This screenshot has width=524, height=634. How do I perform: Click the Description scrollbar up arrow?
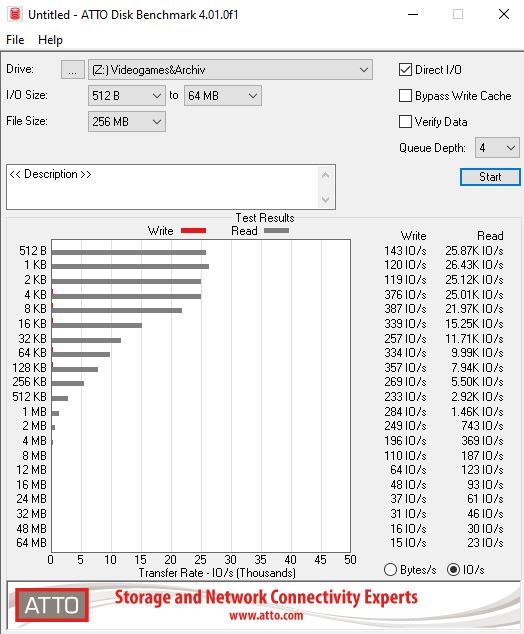pos(326,175)
